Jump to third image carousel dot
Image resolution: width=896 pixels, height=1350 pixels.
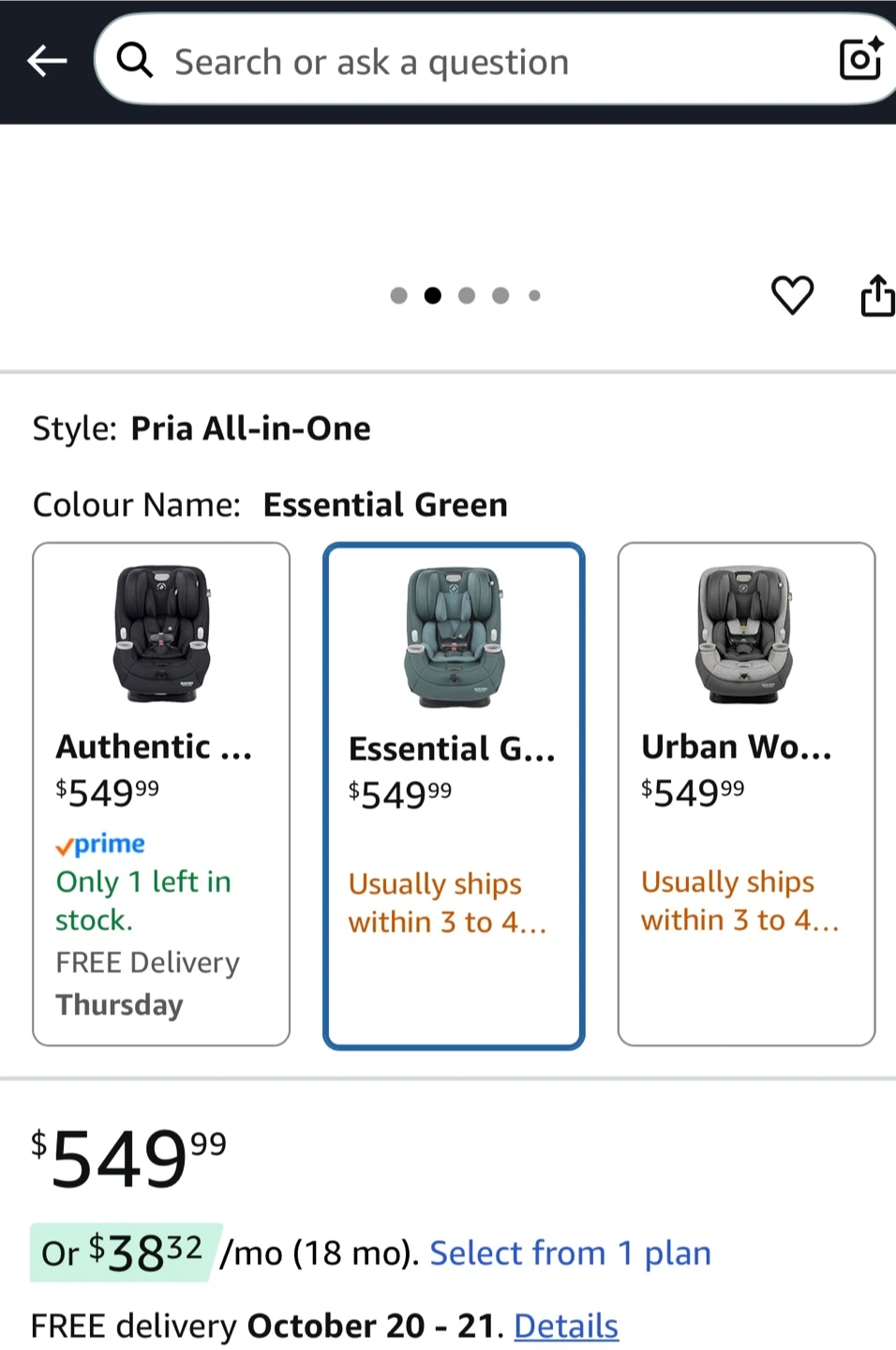[467, 296]
